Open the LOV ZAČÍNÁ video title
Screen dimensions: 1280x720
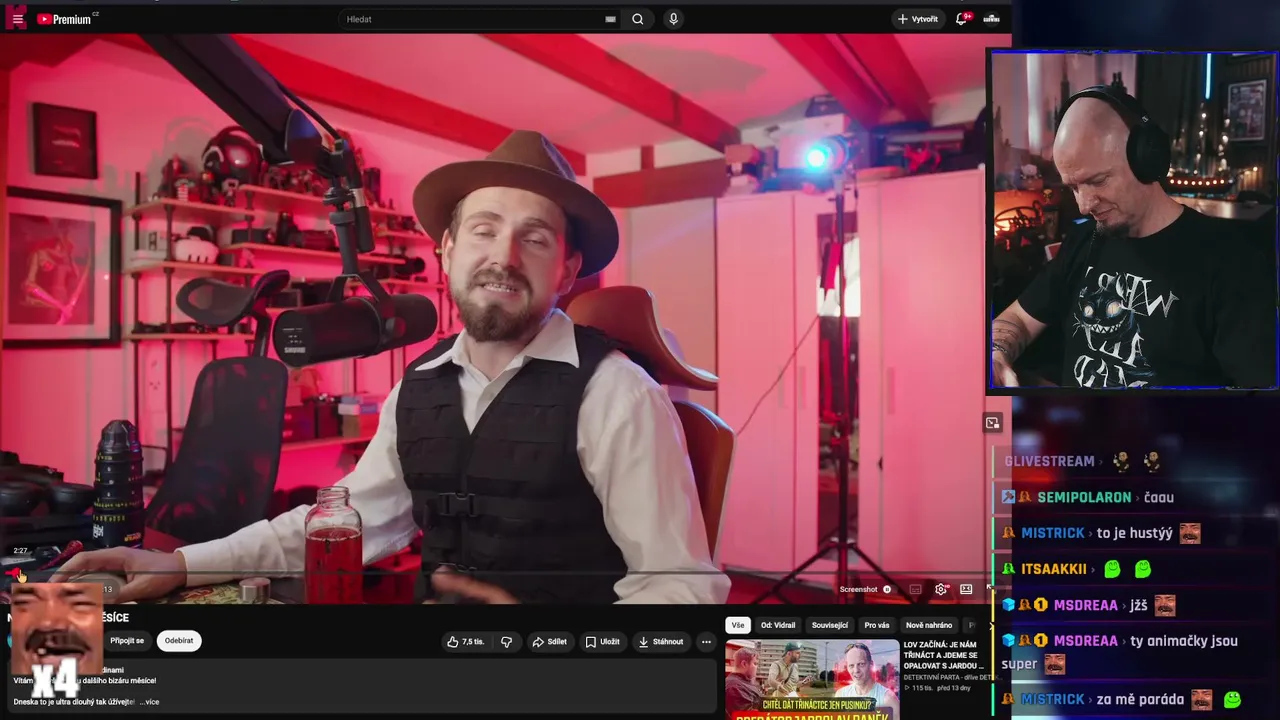pyautogui.click(x=944, y=655)
